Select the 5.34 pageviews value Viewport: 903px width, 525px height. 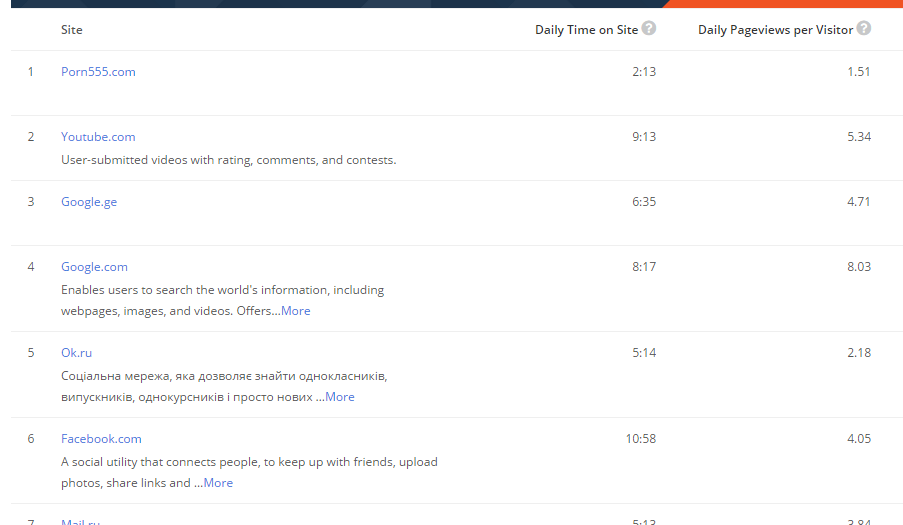click(859, 137)
